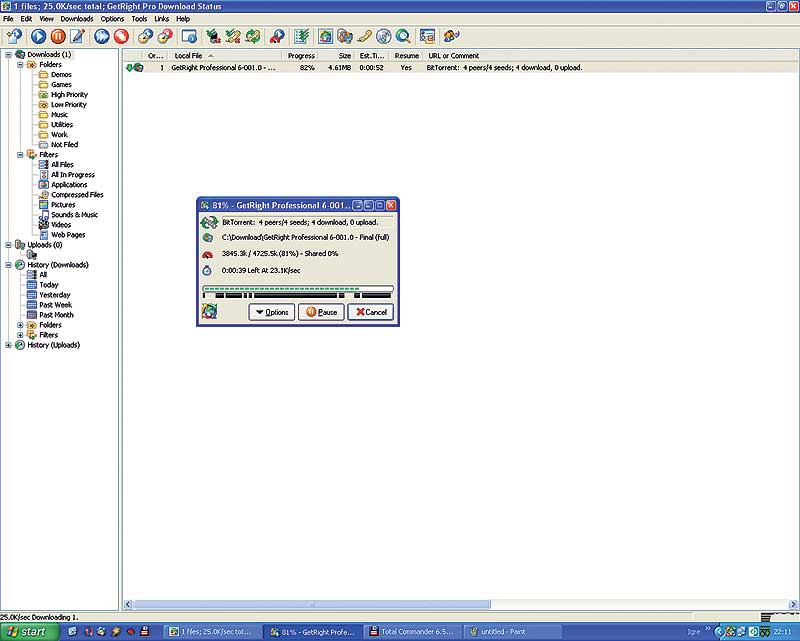800x641 pixels.
Task: Click the orange Pause toolbar icon
Action: click(58, 36)
